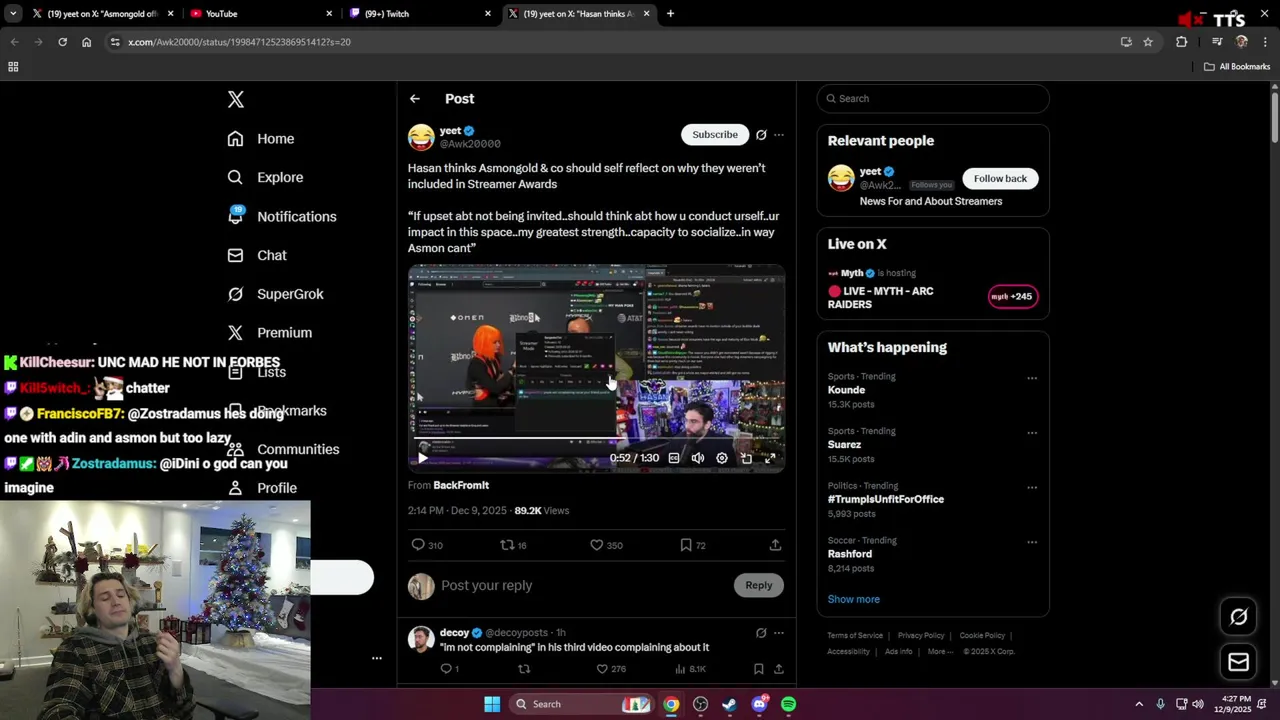Open more options on yeet's post
This screenshot has width=1280, height=720.
pyautogui.click(x=779, y=135)
